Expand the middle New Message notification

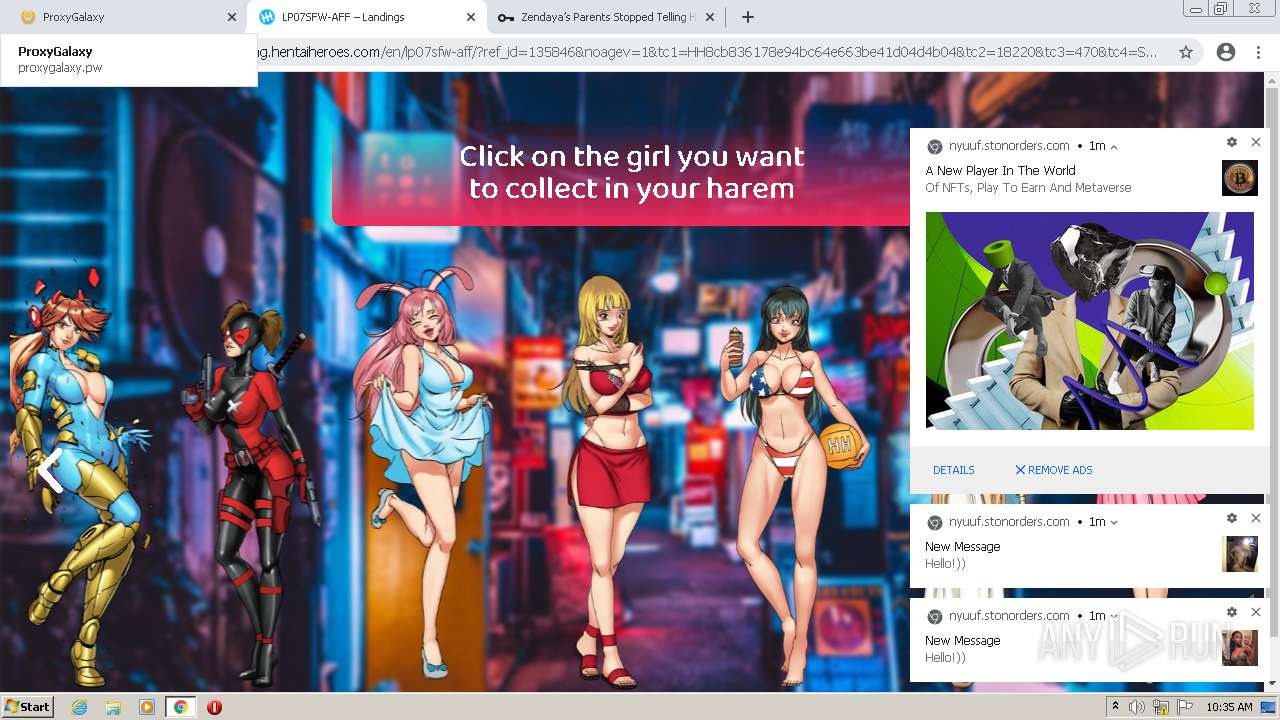point(1114,522)
